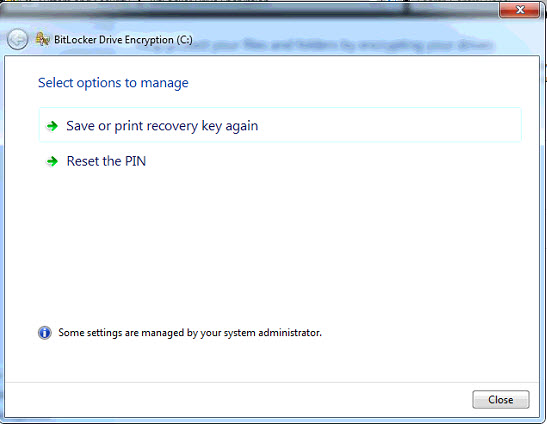Click the blank white area below Reset the PIN

[272, 244]
